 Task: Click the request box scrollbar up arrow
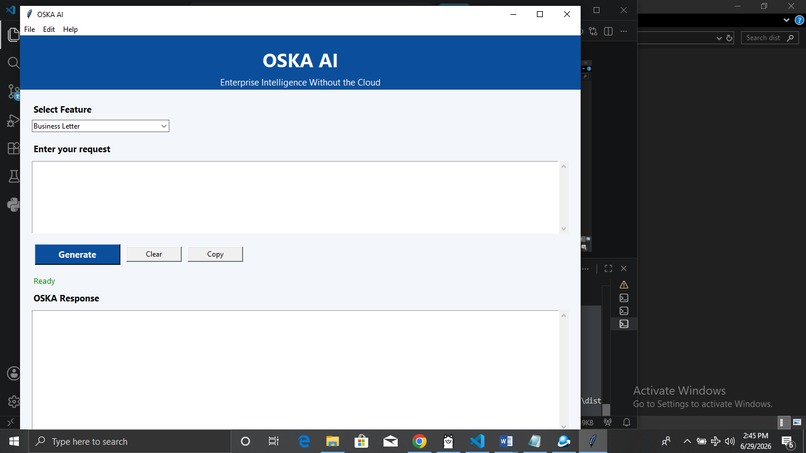click(x=563, y=166)
